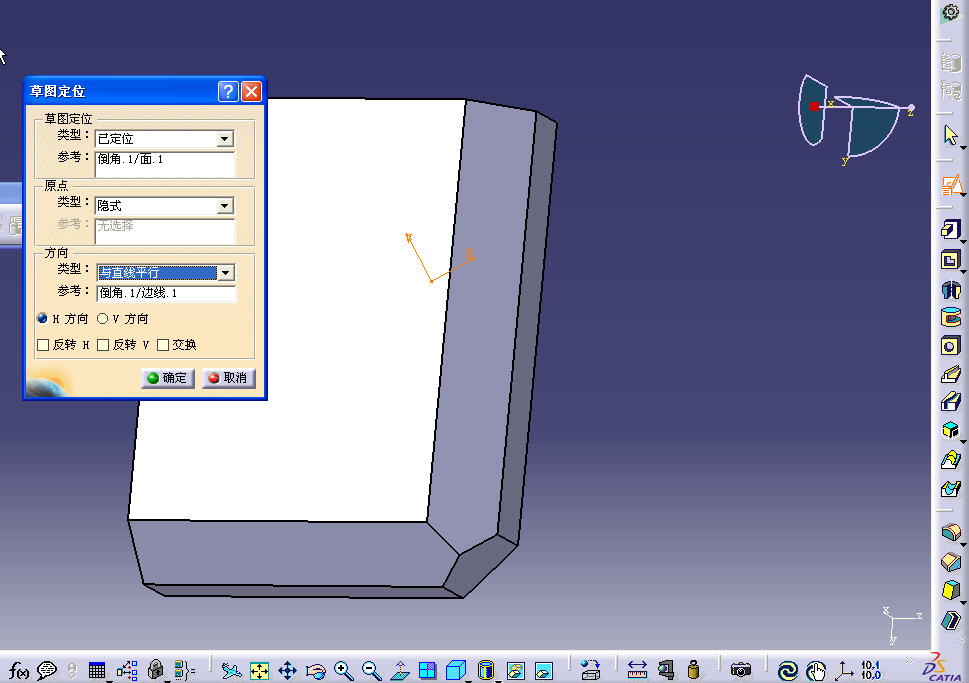Screen dimensions: 969x683
Task: Click the Pocket tool in right toolbar
Action: [x=950, y=260]
